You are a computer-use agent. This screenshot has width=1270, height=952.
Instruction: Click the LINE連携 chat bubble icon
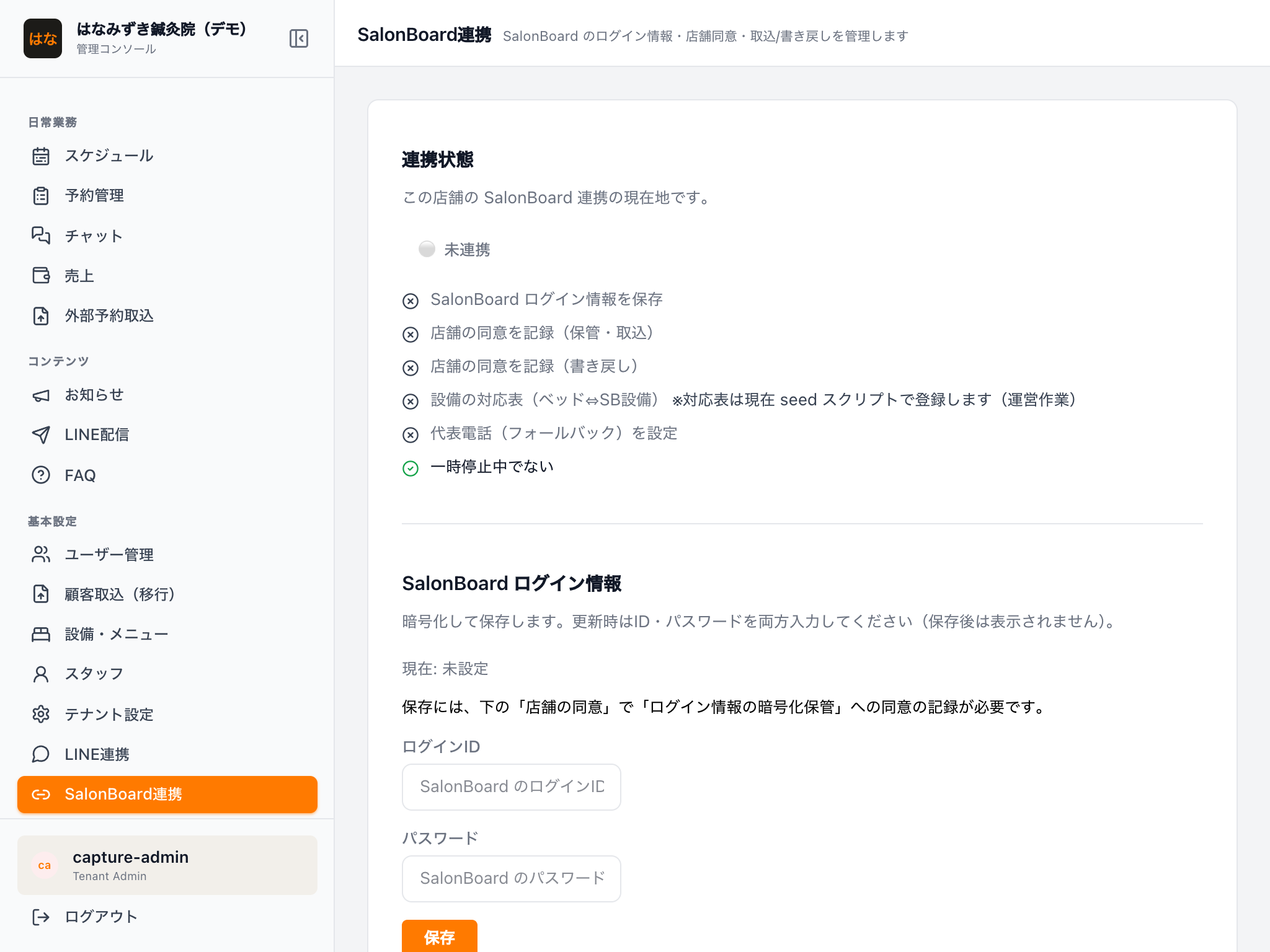click(x=41, y=754)
